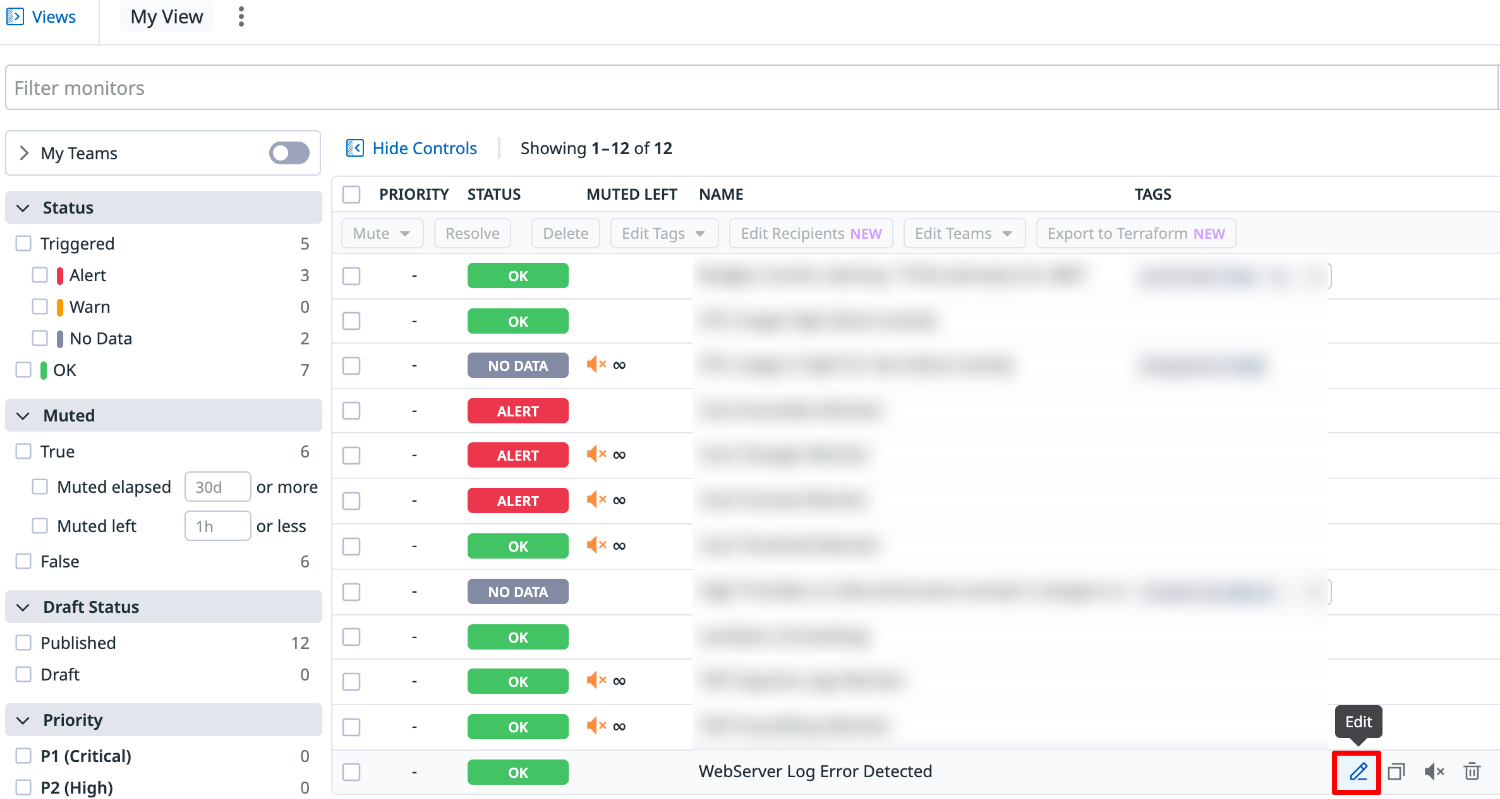Click the muted speaker icon on first NO DATA row

pos(597,365)
